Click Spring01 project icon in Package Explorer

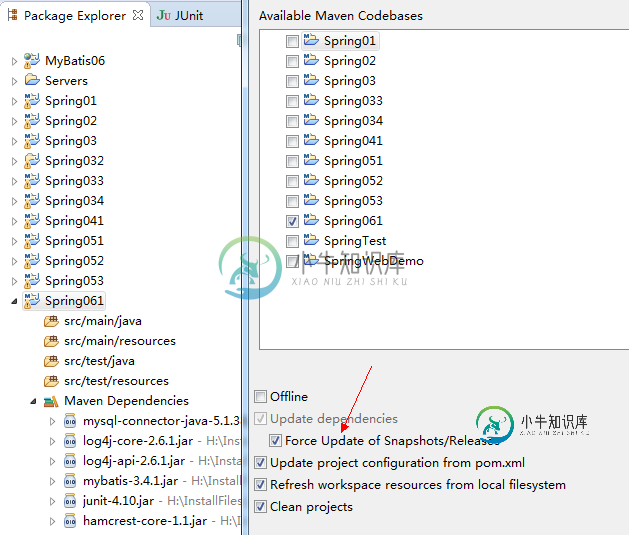tap(32, 101)
